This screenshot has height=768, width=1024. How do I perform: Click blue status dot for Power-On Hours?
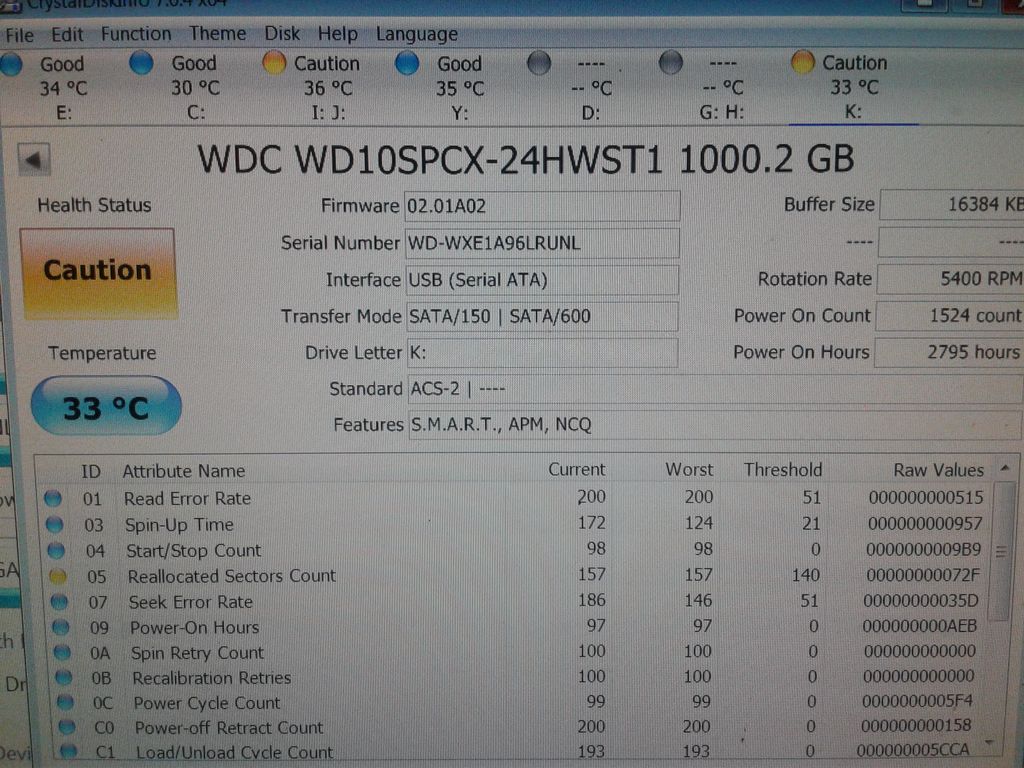[x=61, y=627]
